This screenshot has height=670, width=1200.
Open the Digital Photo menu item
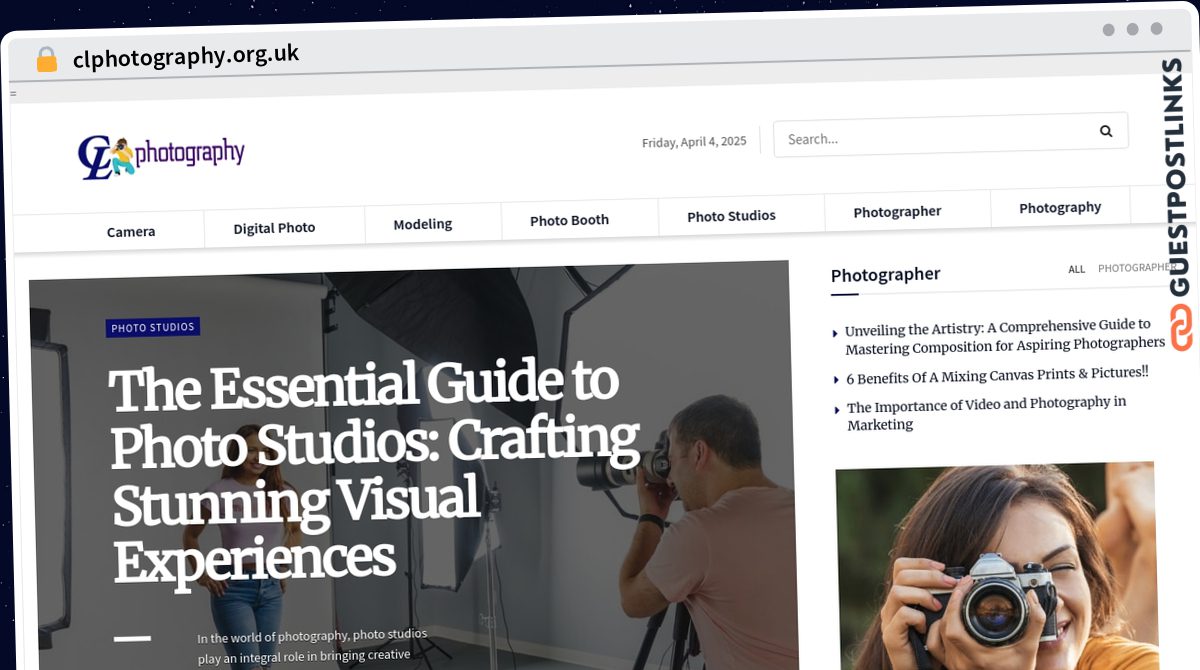point(274,228)
